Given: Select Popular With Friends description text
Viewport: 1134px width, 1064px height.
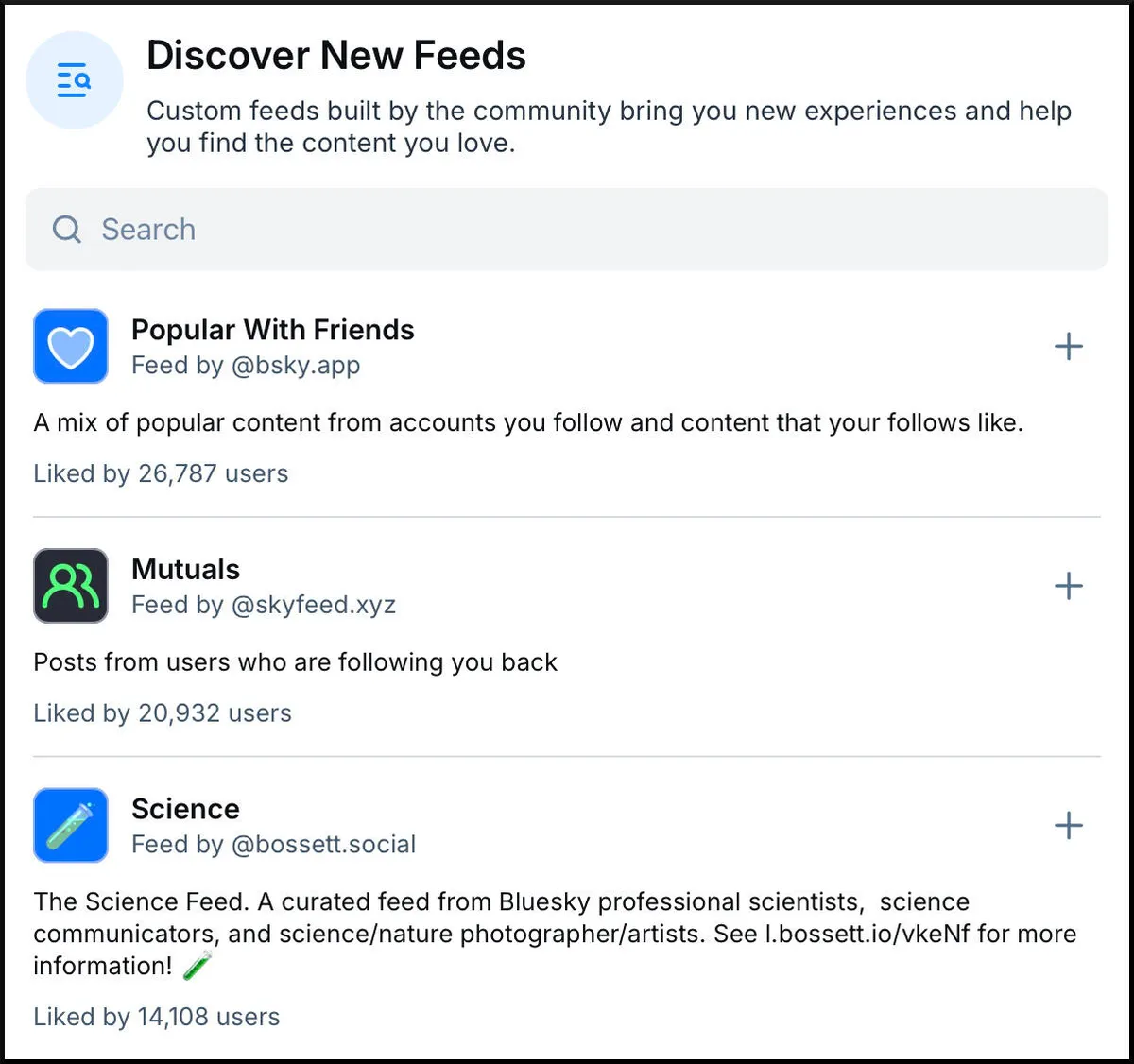Looking at the screenshot, I should click(x=528, y=422).
